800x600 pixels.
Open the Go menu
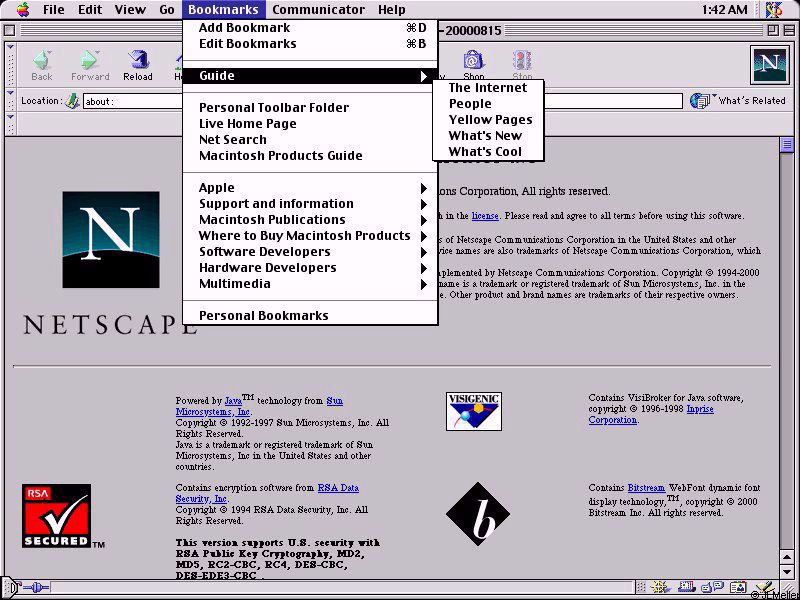point(167,10)
